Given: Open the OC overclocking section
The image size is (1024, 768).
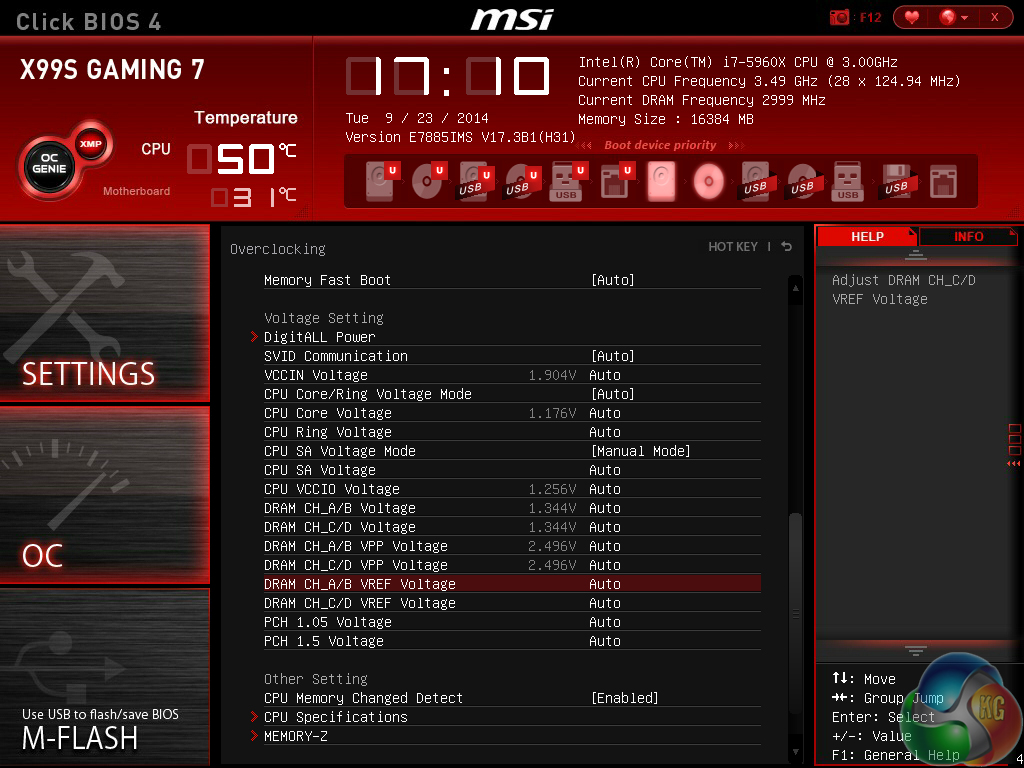Looking at the screenshot, I should (x=105, y=495).
